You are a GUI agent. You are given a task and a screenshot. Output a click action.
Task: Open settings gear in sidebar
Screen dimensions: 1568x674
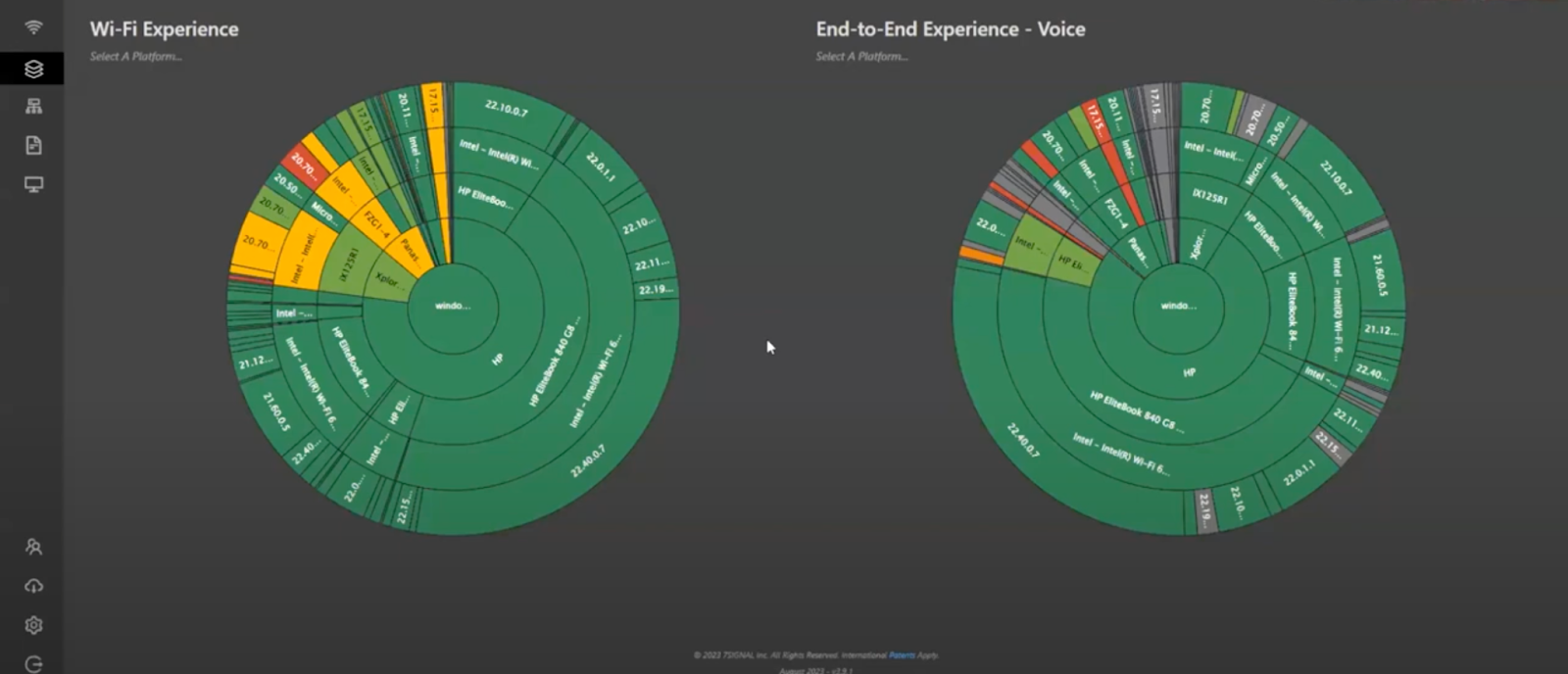(x=33, y=625)
